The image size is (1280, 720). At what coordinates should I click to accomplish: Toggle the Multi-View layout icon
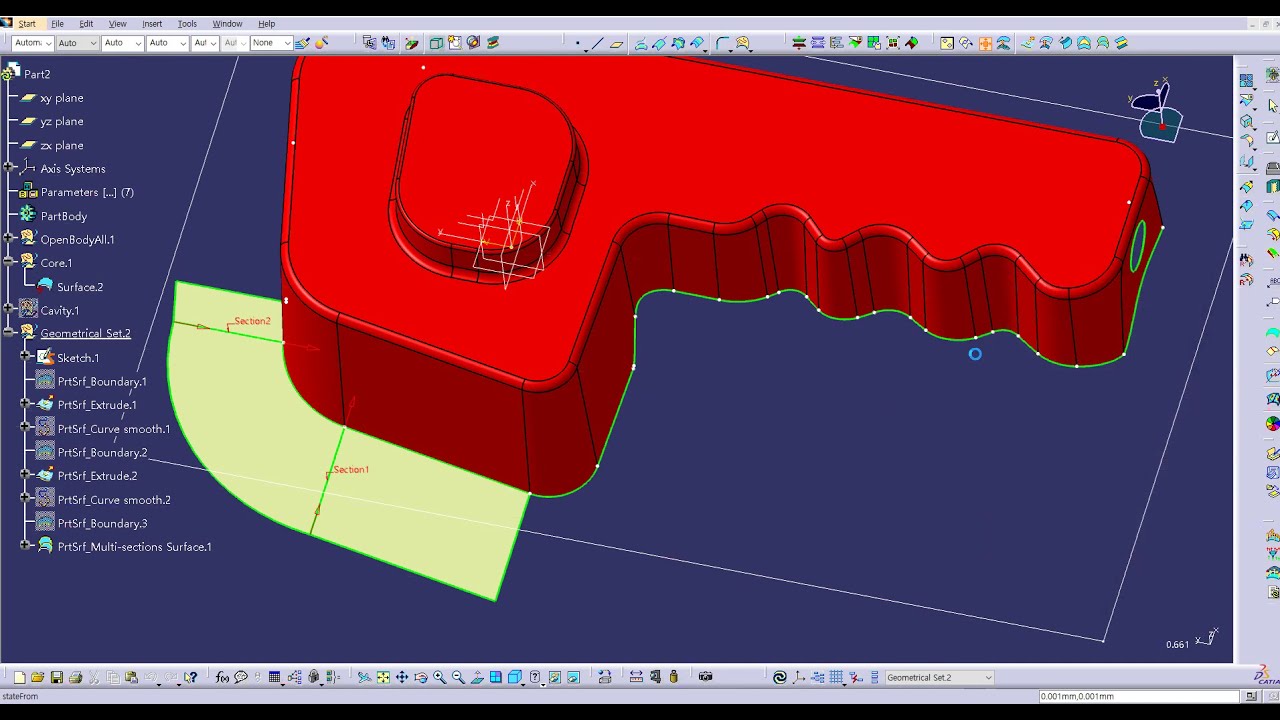click(495, 677)
